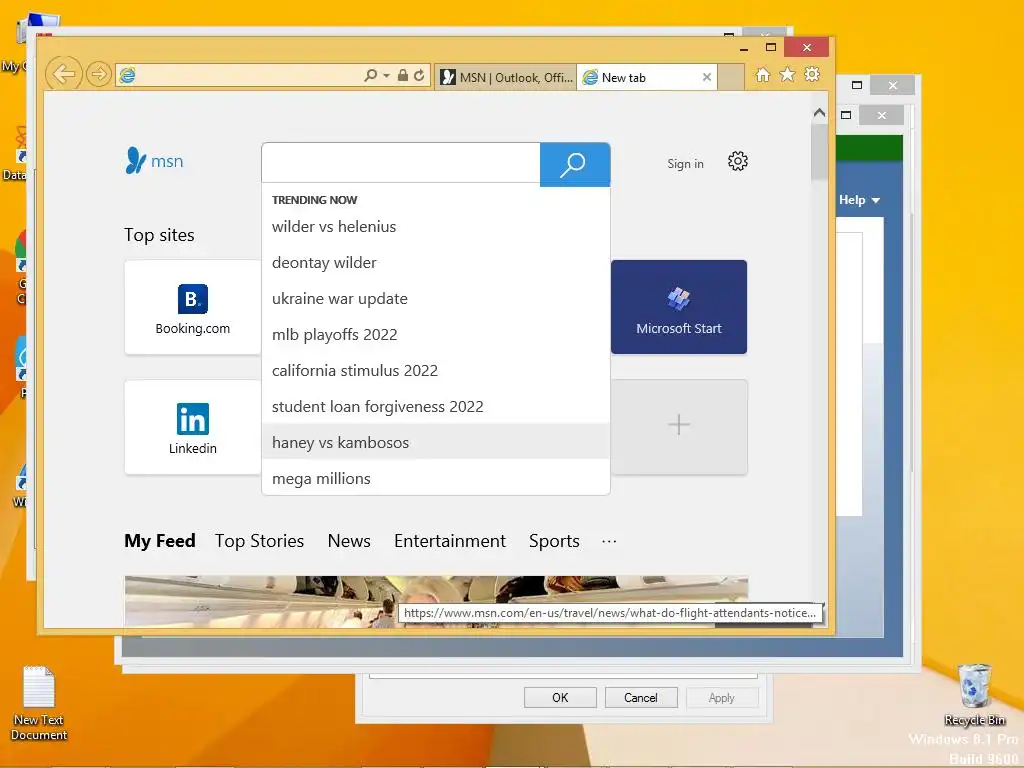The width and height of the screenshot is (1024, 768).
Task: Open Favorites with the star icon
Action: [x=788, y=74]
